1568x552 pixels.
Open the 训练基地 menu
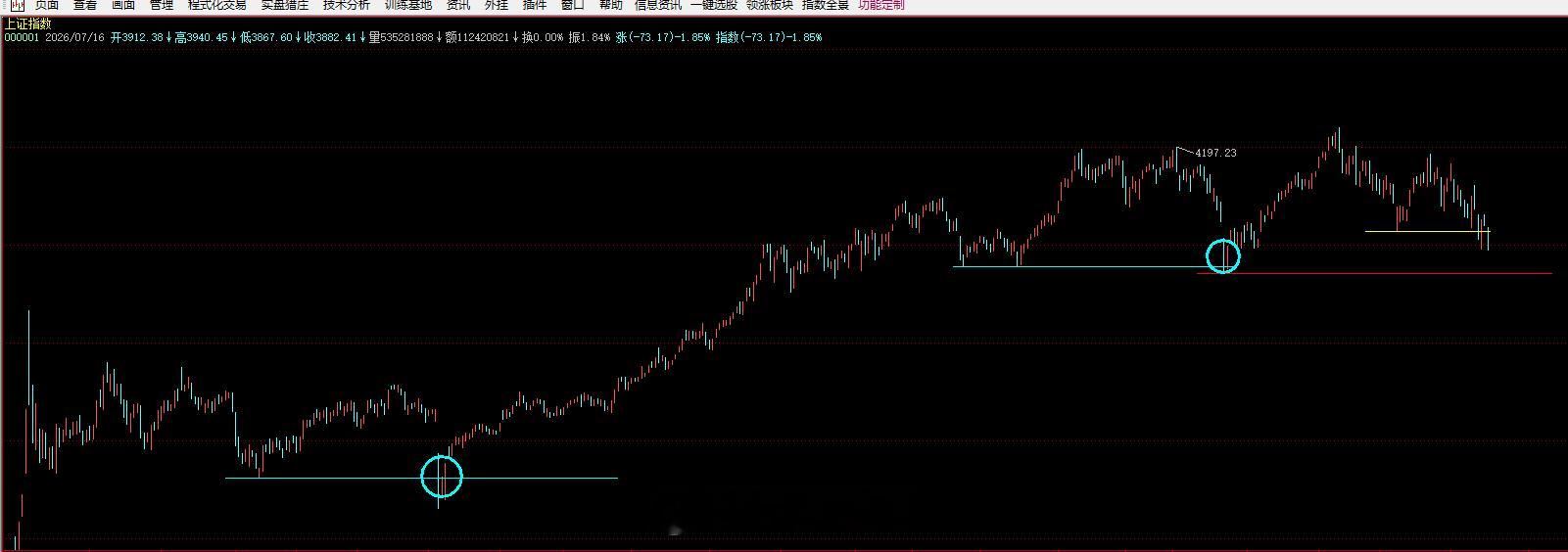[x=408, y=5]
